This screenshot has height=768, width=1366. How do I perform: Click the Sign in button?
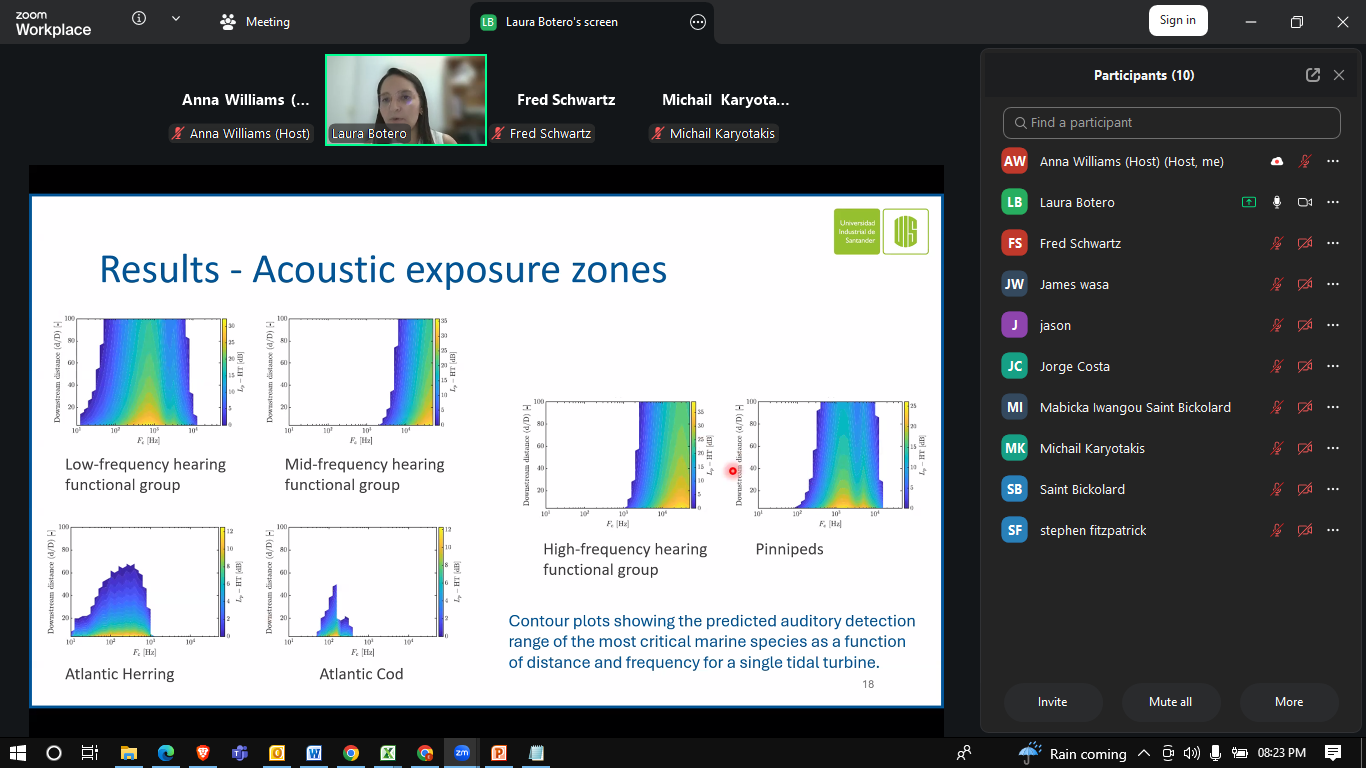pyautogui.click(x=1178, y=20)
